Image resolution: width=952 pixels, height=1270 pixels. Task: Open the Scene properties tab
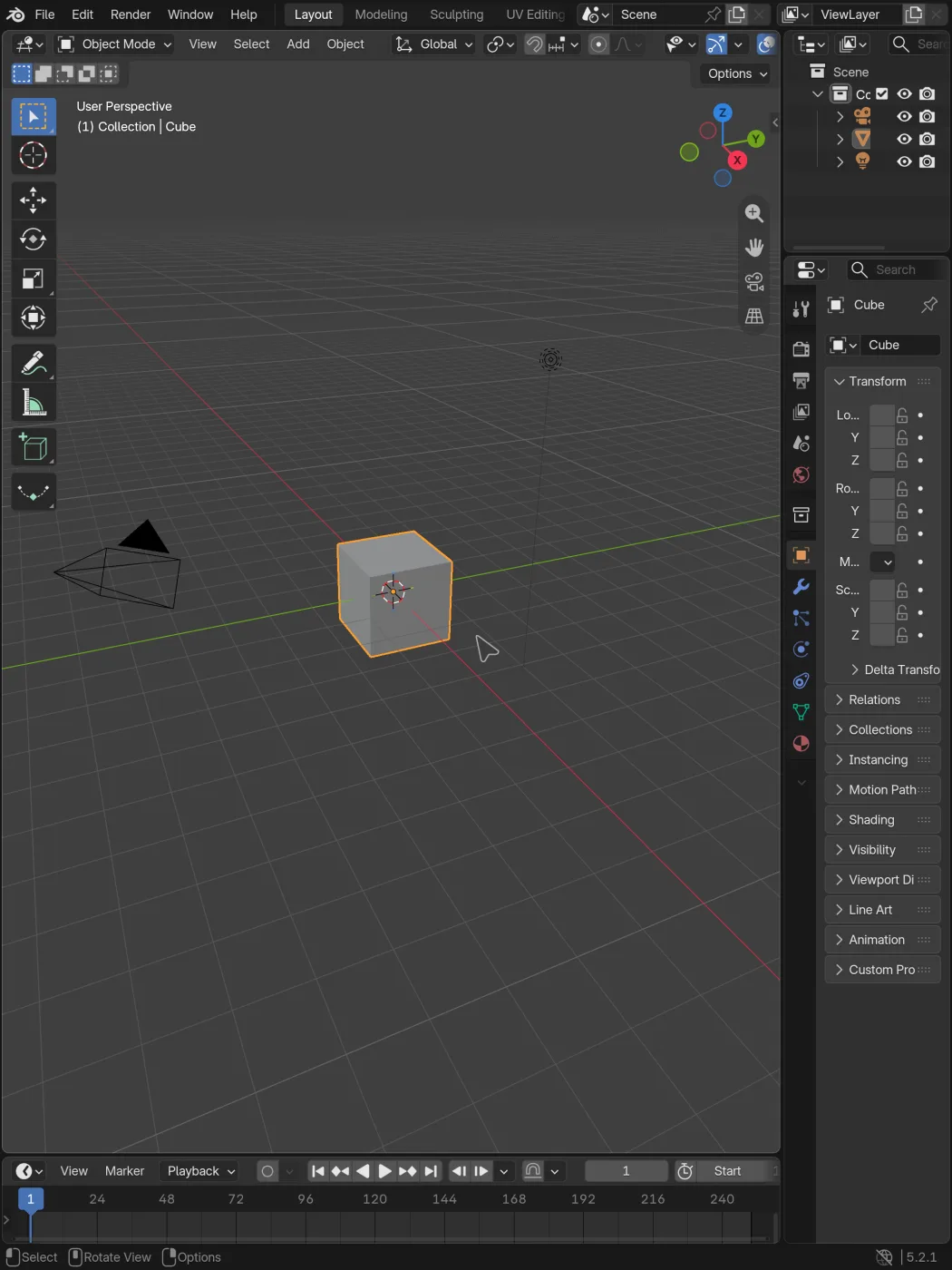point(801,444)
